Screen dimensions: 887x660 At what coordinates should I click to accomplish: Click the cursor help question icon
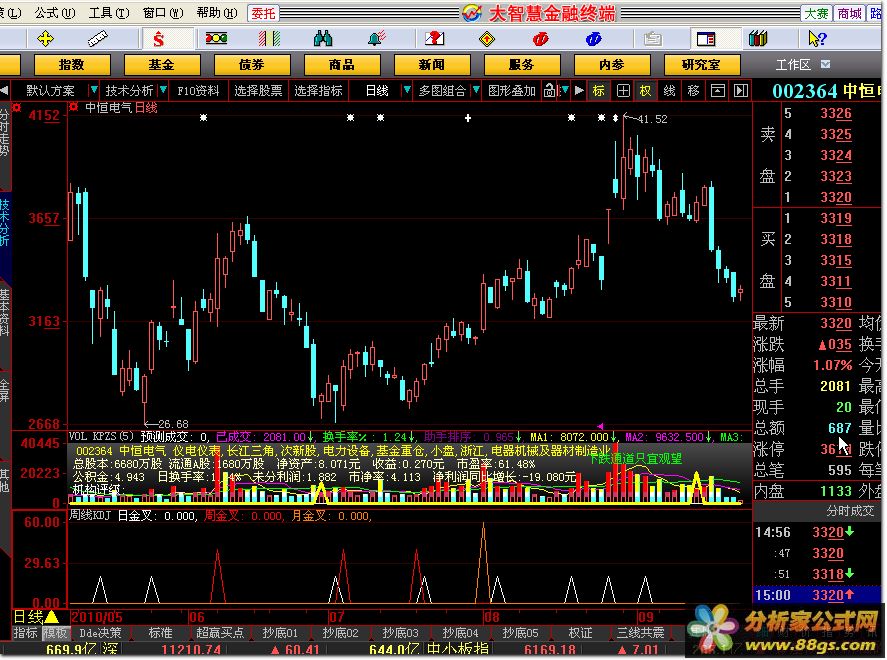coord(817,39)
